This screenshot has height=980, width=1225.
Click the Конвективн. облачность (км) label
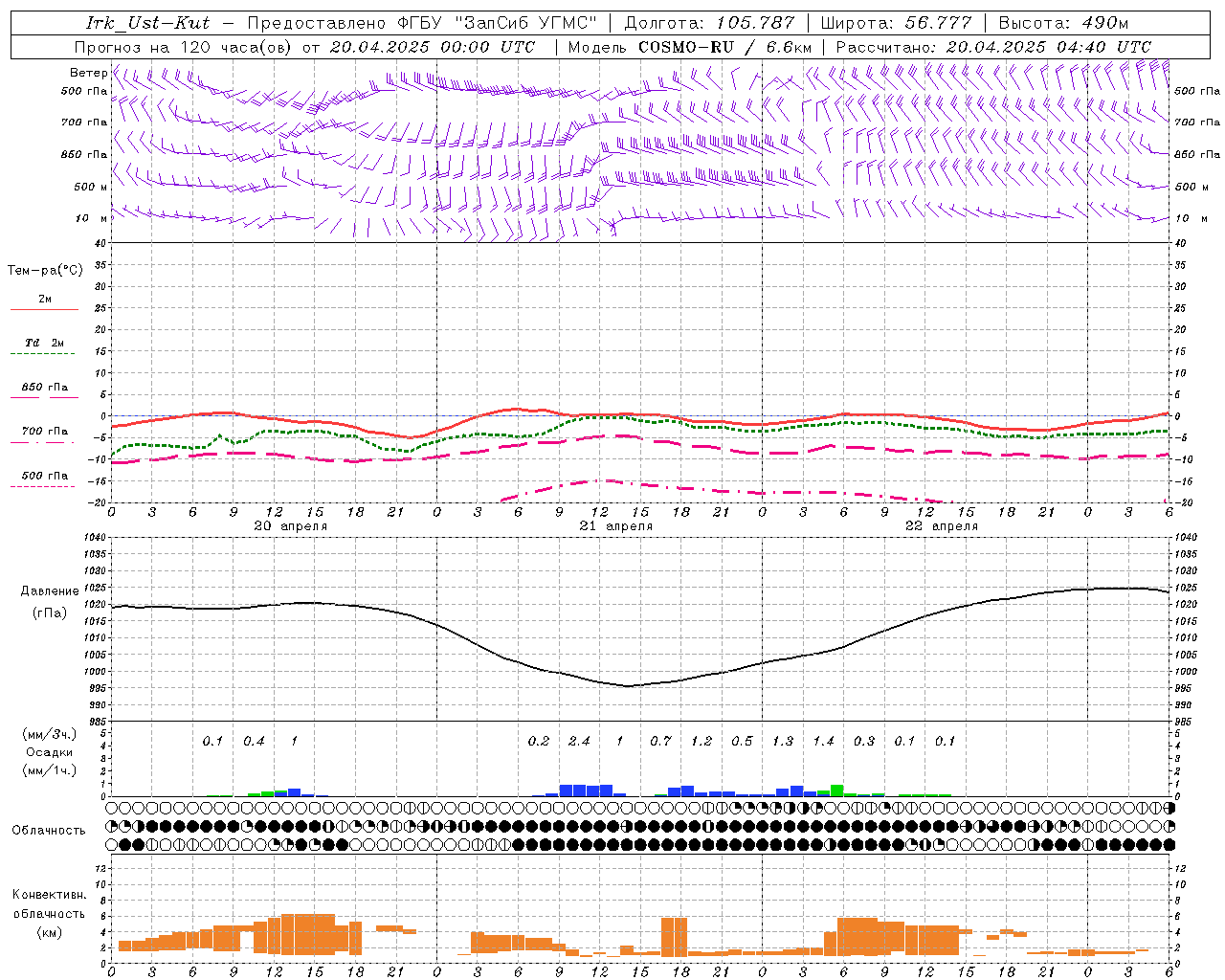[49, 913]
